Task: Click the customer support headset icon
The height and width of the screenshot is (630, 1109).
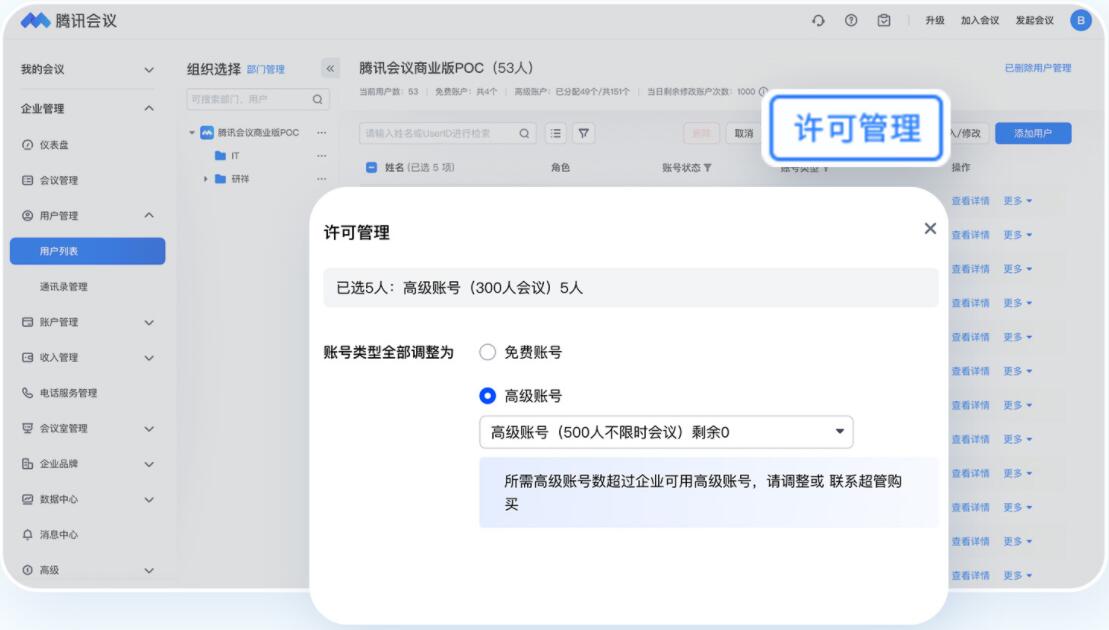Action: pyautogui.click(x=817, y=21)
